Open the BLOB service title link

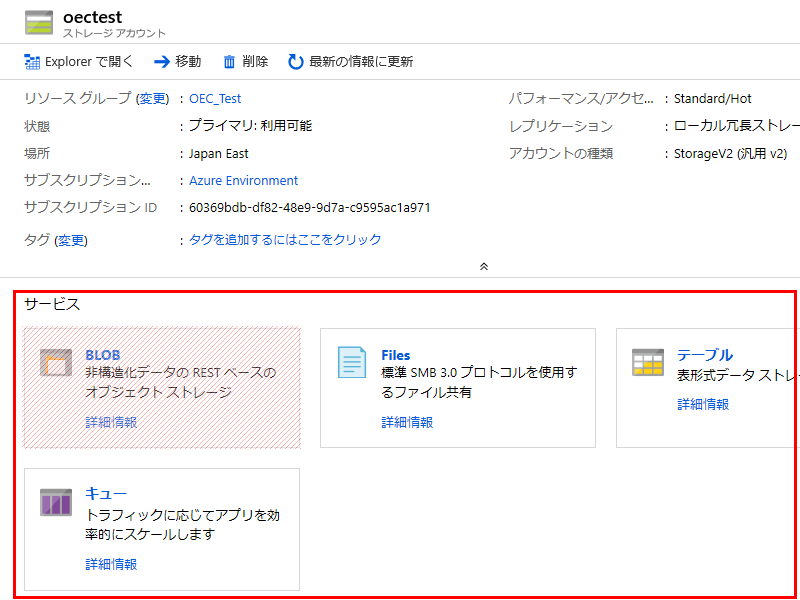(x=103, y=355)
